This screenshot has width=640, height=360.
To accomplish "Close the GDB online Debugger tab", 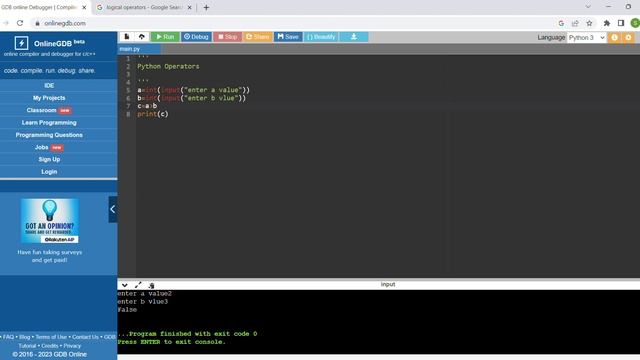I will click(x=84, y=7).
